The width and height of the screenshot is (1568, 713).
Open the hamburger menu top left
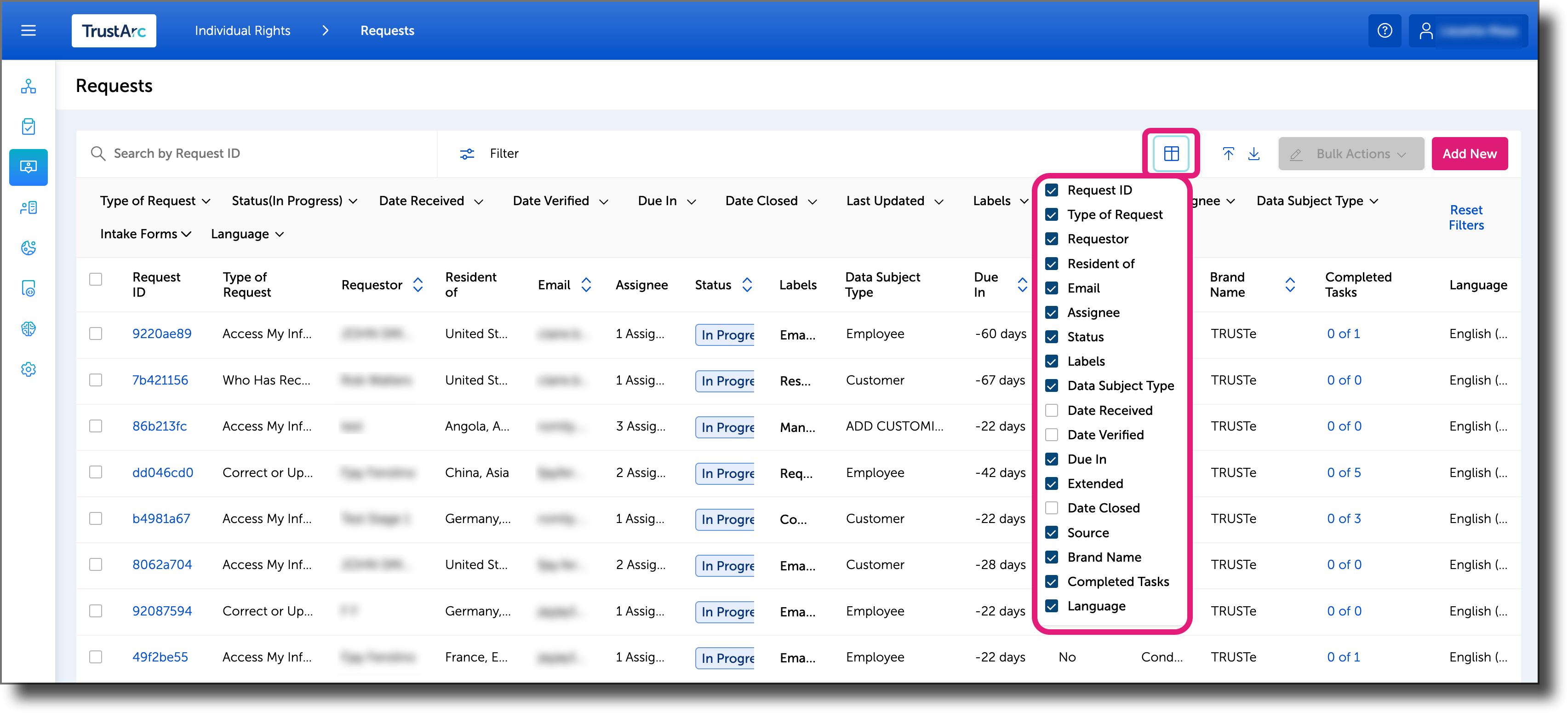pyautogui.click(x=28, y=30)
